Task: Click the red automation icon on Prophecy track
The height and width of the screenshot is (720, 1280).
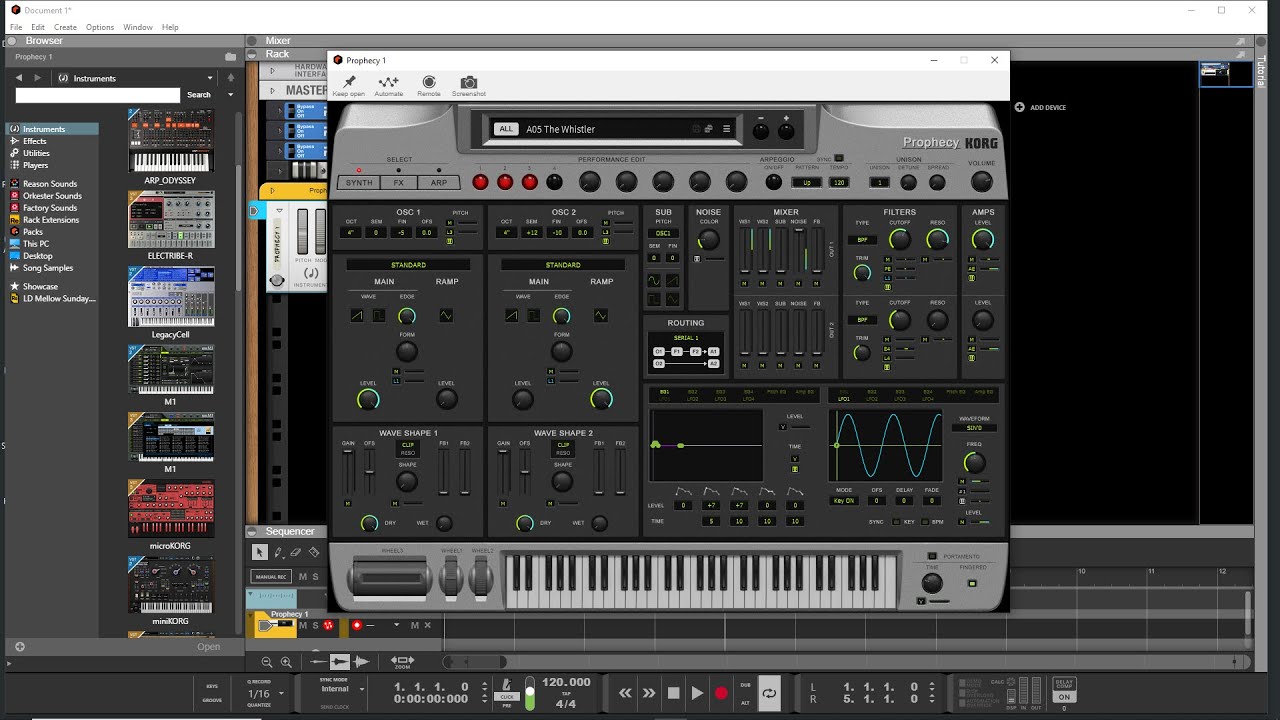Action: tap(328, 626)
